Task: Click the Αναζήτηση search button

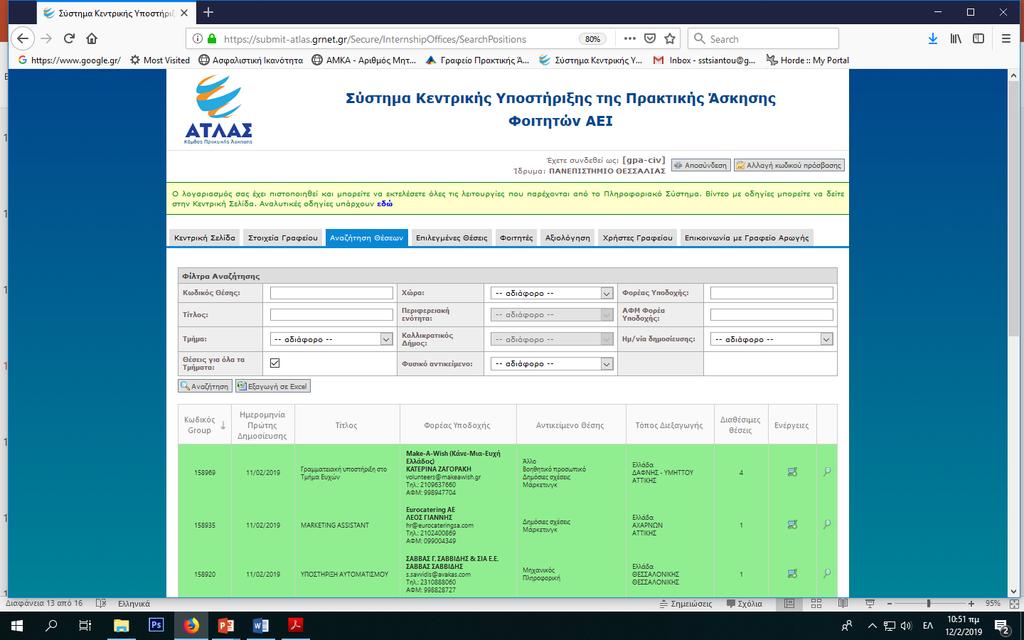Action: [205, 386]
